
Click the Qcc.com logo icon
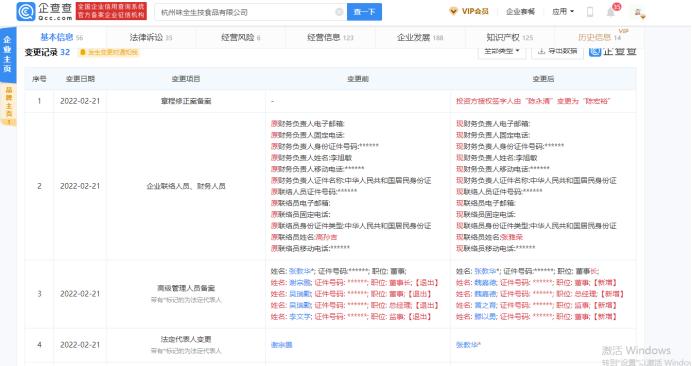(x=25, y=11)
